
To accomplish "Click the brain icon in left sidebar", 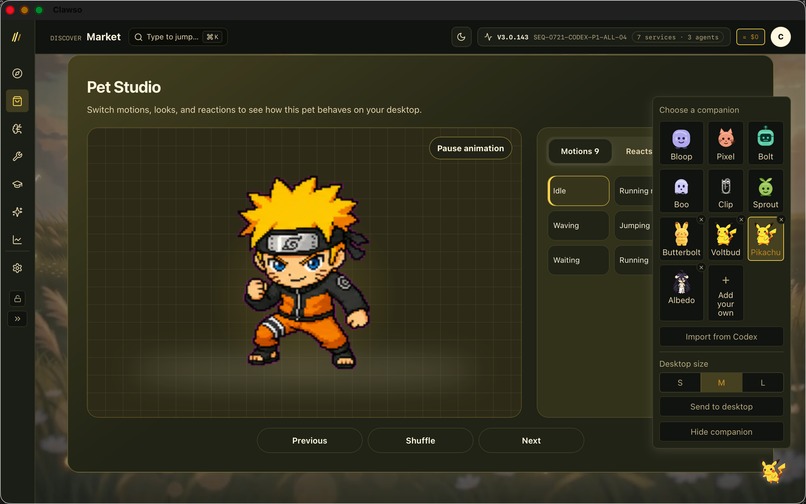I will pos(17,129).
